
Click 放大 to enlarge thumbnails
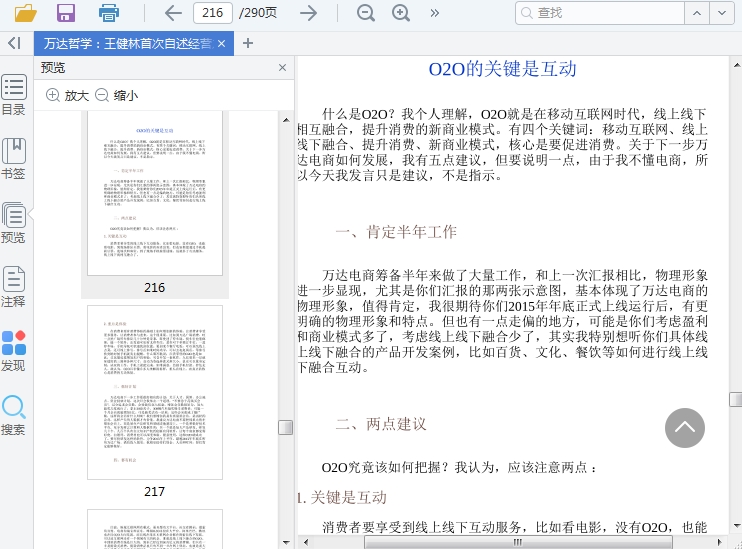(x=68, y=96)
